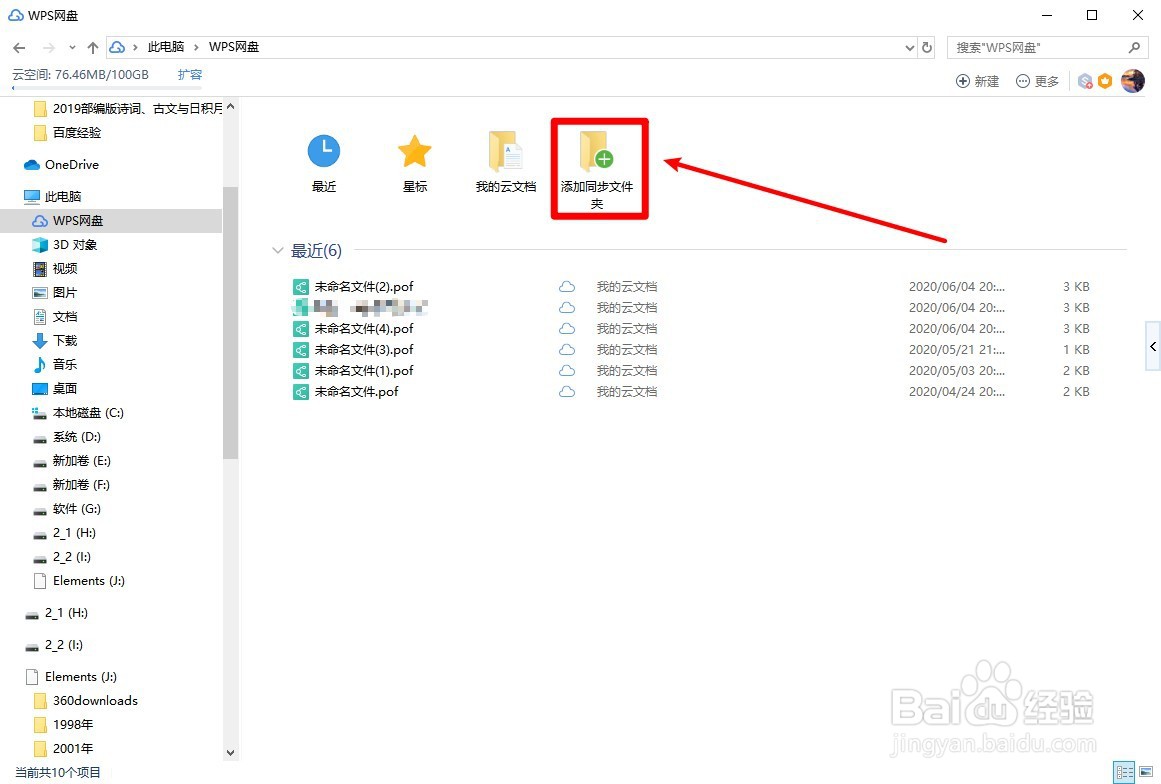The height and width of the screenshot is (784, 1161).
Task: Click cloud status icon for 未命名文件(2).pof
Action: 567,287
